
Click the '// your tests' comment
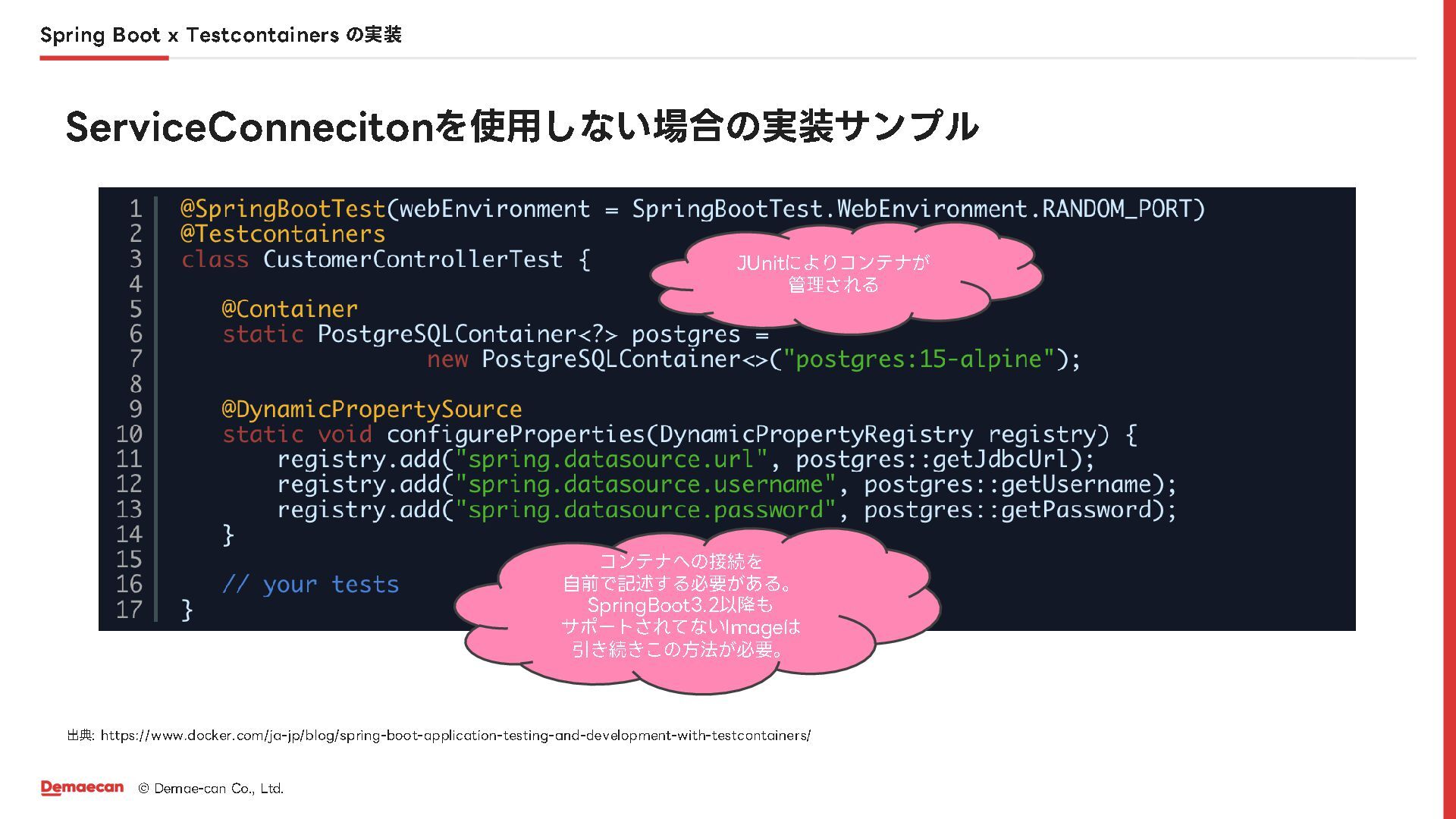[x=310, y=585]
